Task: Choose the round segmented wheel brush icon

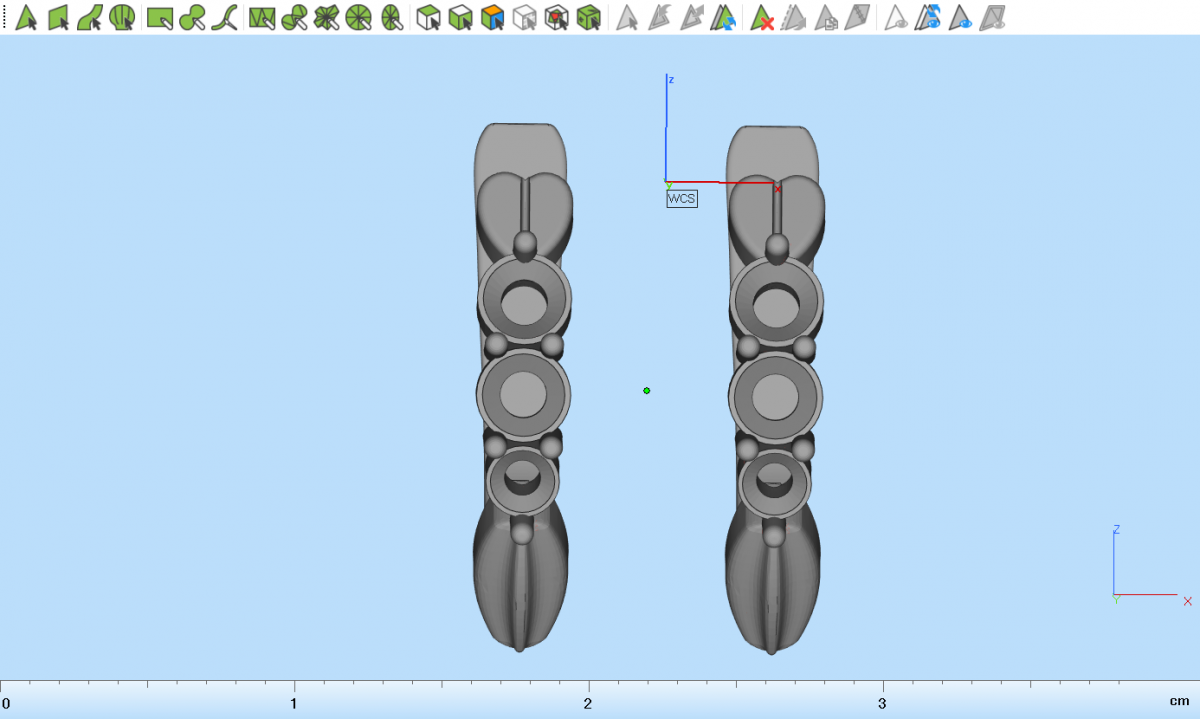Action: (x=359, y=17)
